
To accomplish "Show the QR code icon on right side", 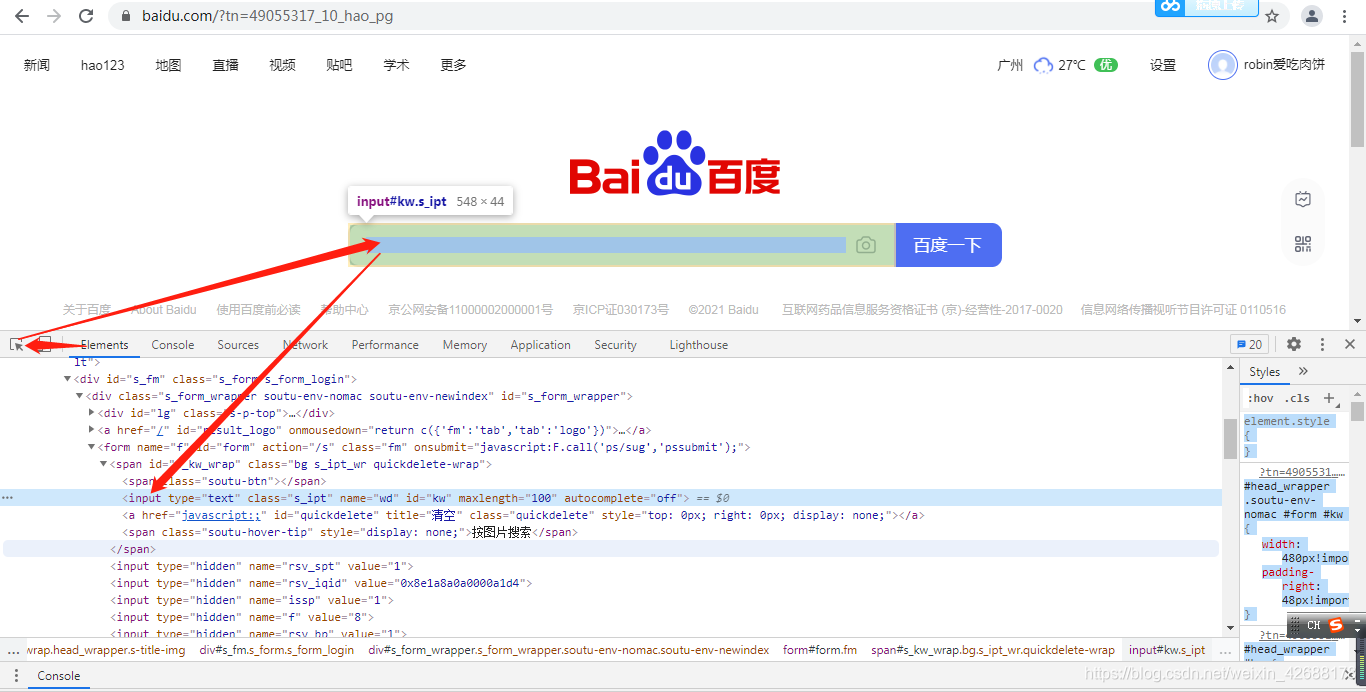I will coord(1303,244).
